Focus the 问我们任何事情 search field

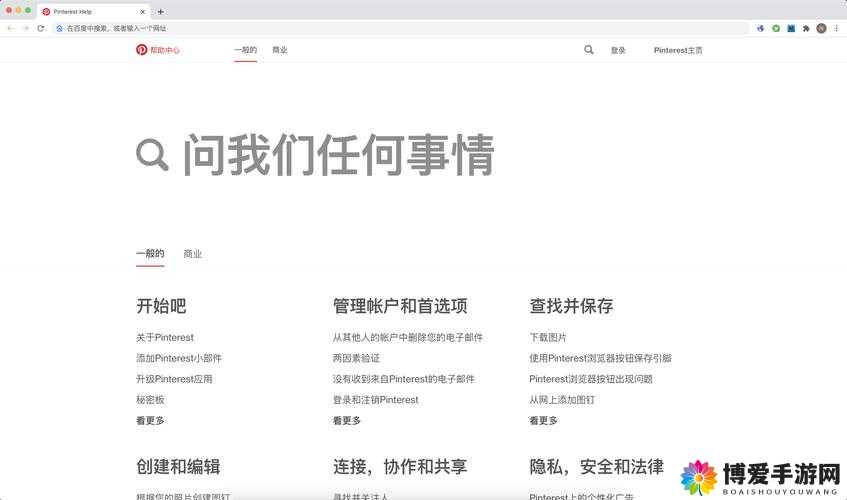(x=339, y=155)
